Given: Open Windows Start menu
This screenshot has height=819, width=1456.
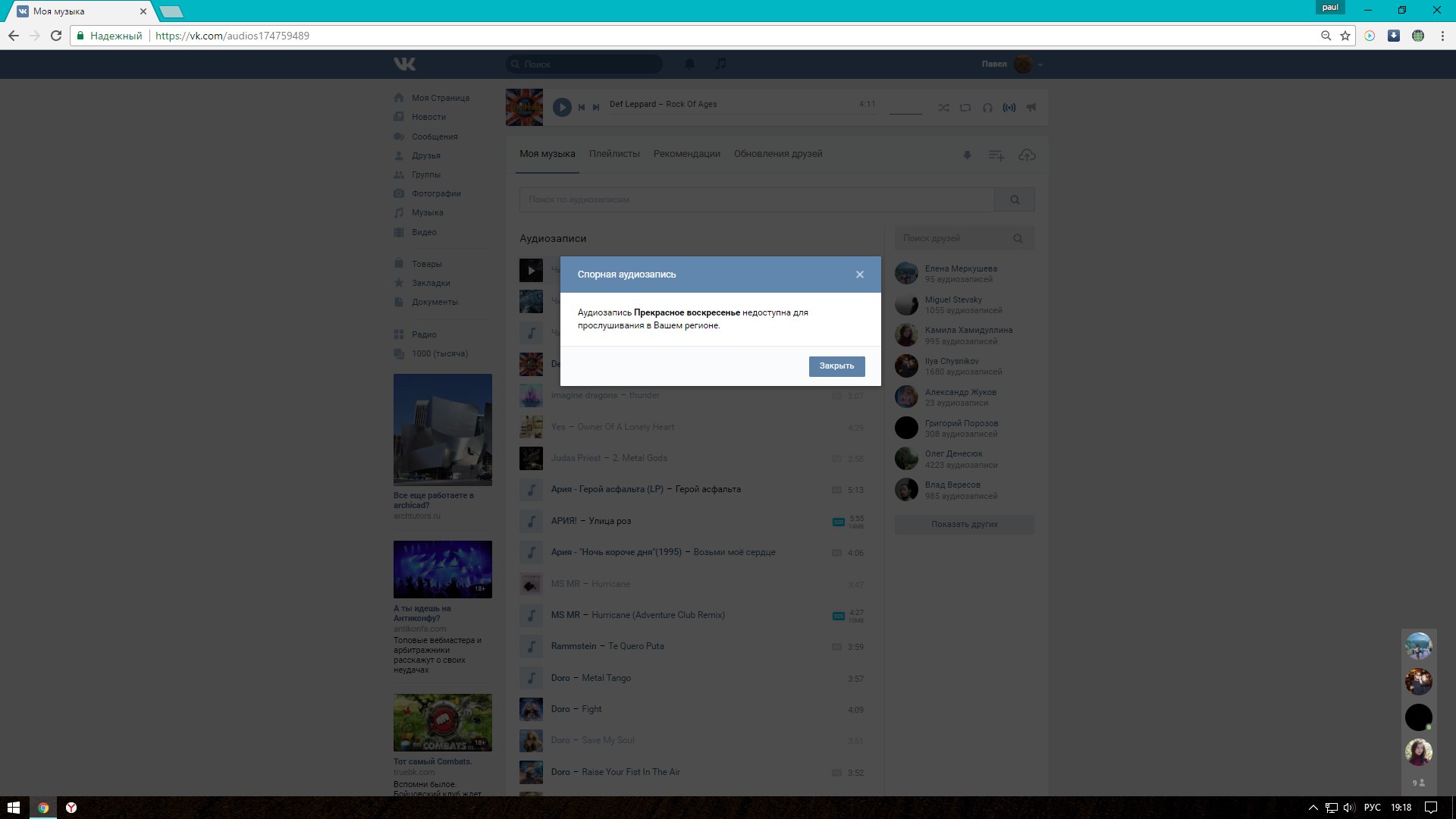Looking at the screenshot, I should 14,808.
